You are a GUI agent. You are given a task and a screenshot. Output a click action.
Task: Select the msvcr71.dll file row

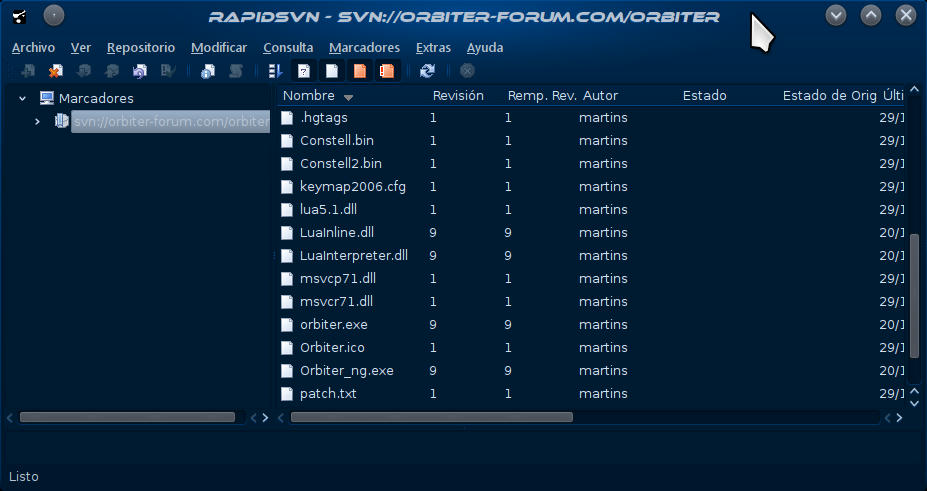591,301
